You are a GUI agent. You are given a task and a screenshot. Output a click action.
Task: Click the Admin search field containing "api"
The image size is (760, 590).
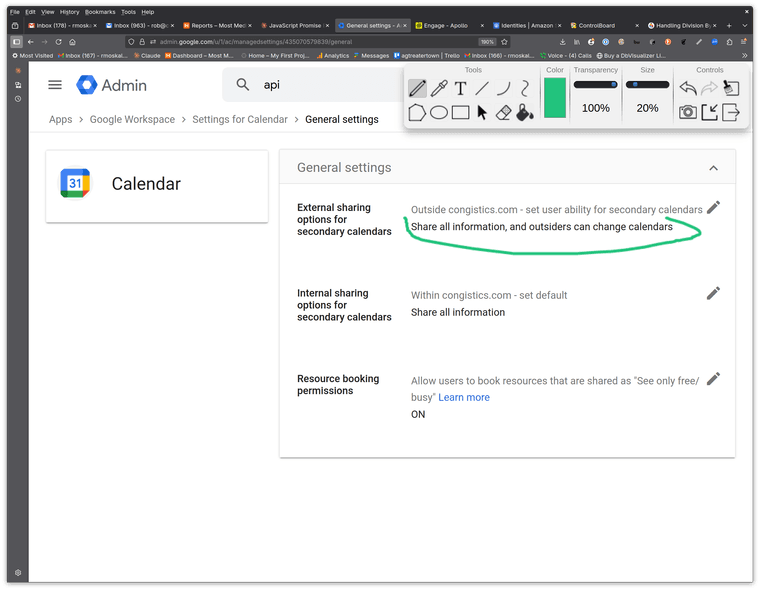(320, 85)
